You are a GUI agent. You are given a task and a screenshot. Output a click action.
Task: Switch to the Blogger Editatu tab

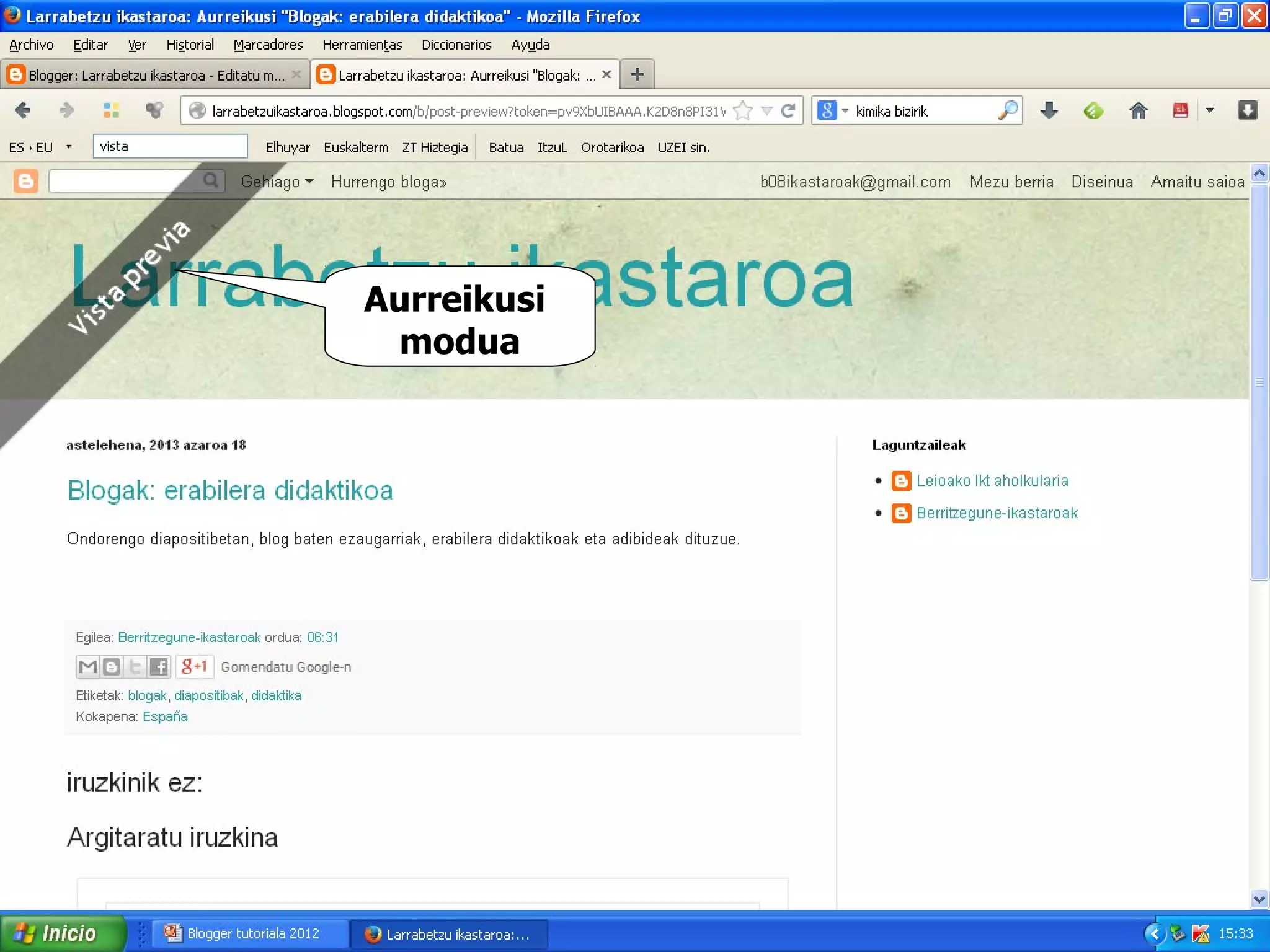pyautogui.click(x=155, y=75)
